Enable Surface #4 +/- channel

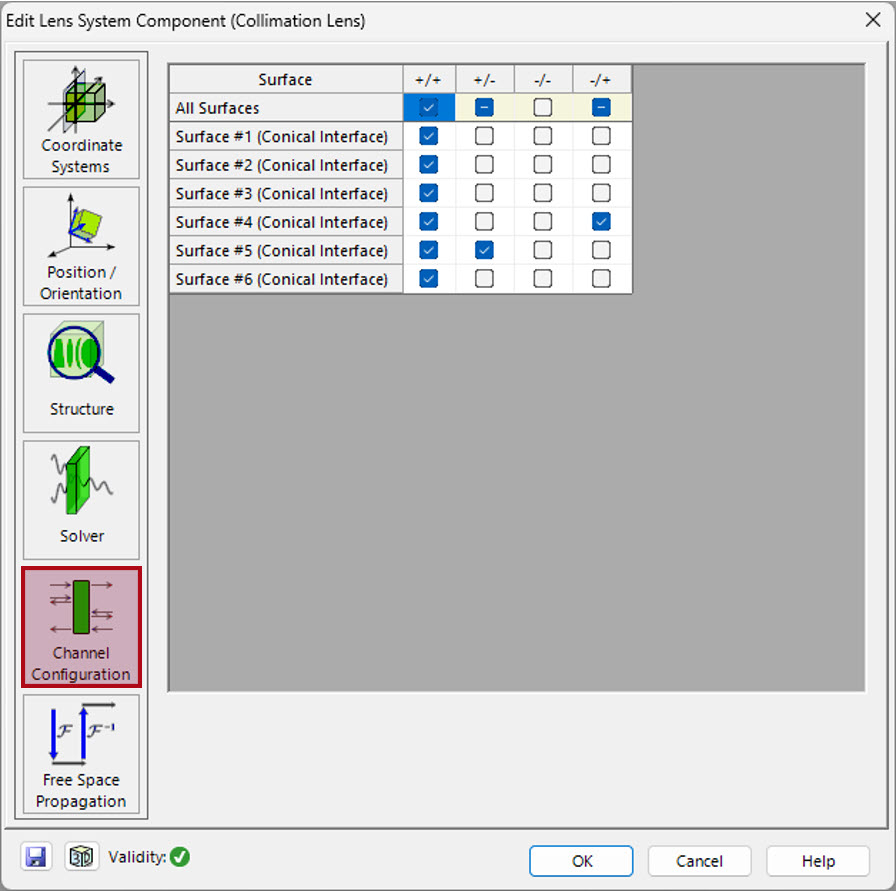click(484, 222)
